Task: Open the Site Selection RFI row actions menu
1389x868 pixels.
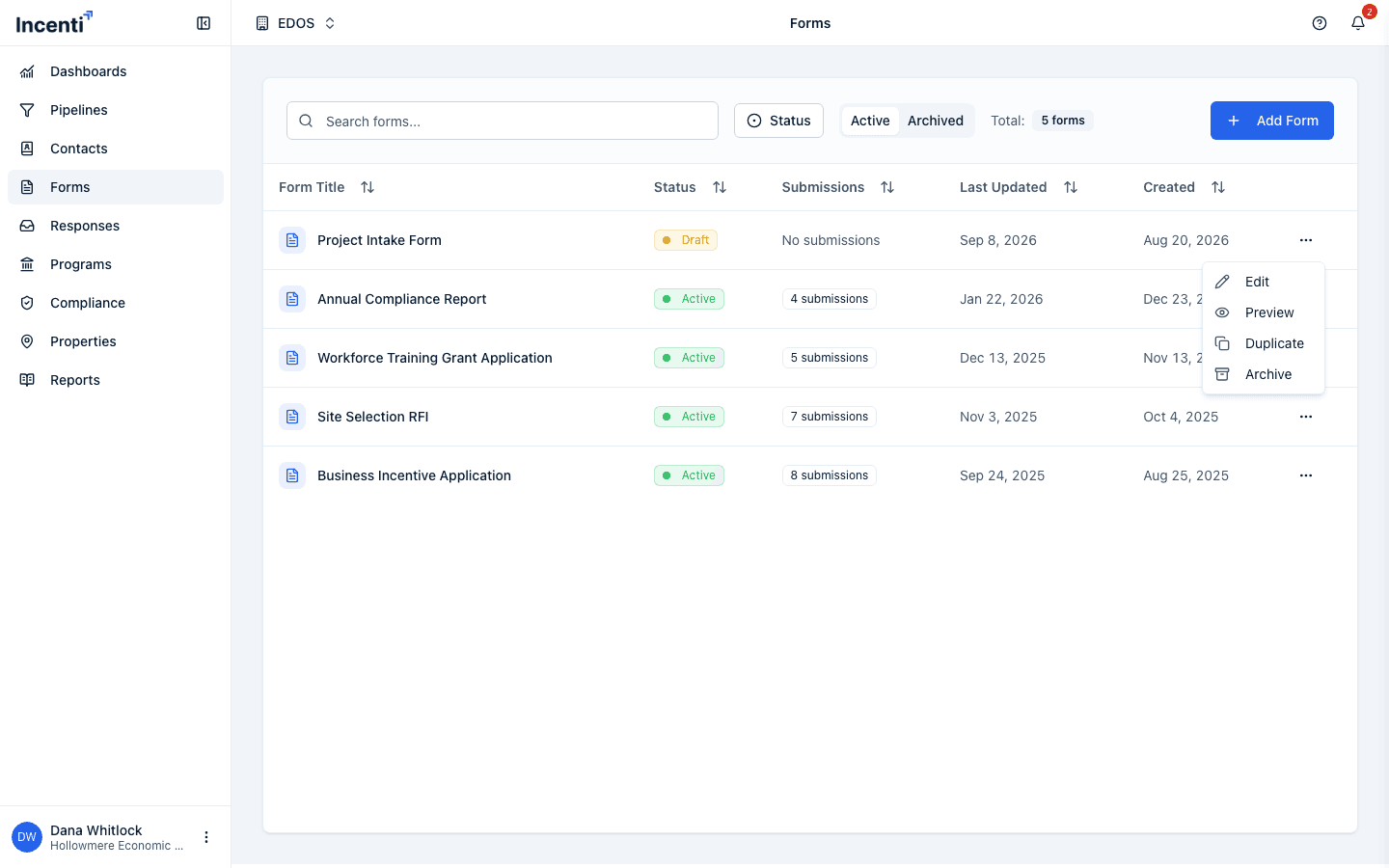Action: coord(1306,417)
